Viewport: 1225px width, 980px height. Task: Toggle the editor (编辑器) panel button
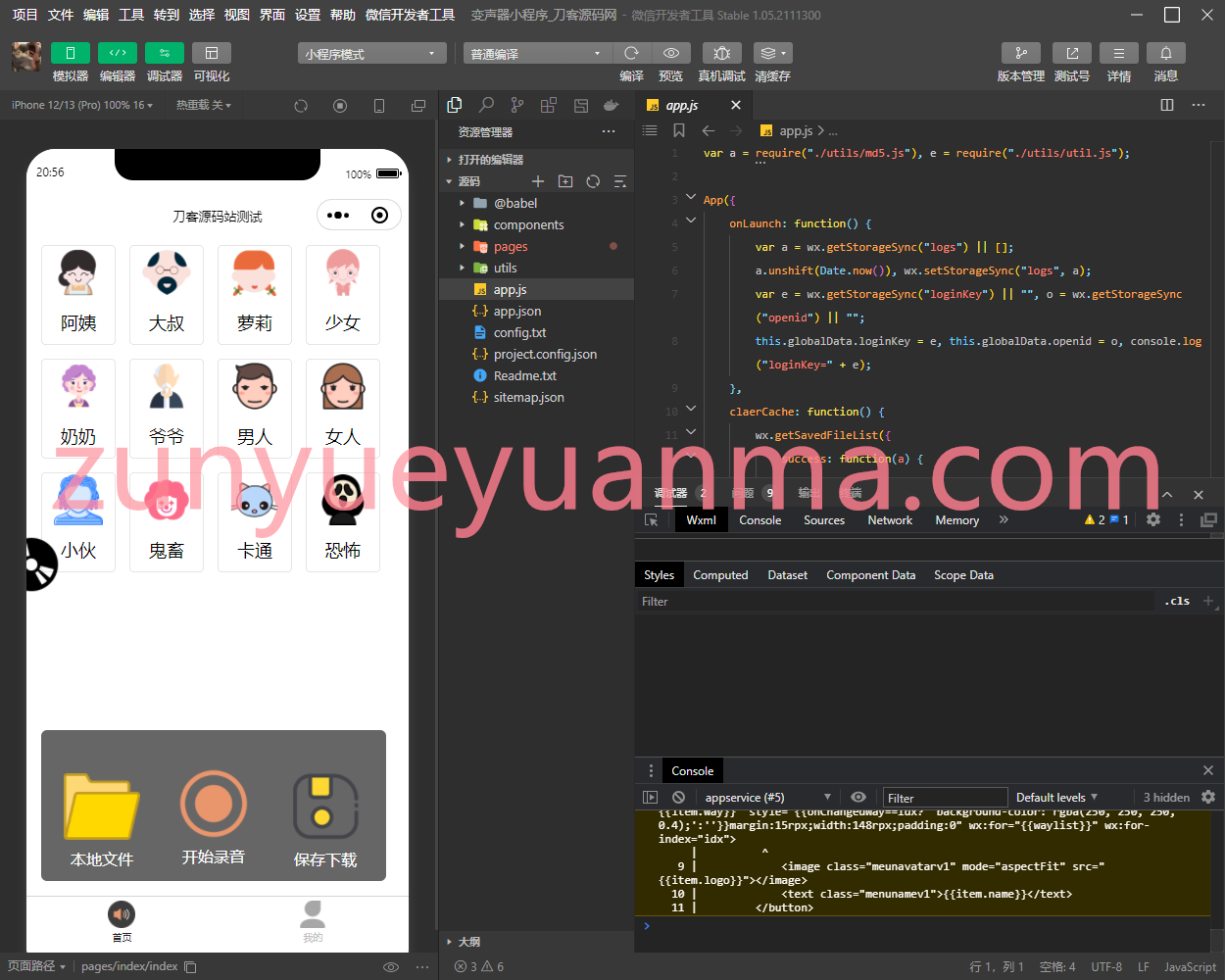pyautogui.click(x=118, y=53)
